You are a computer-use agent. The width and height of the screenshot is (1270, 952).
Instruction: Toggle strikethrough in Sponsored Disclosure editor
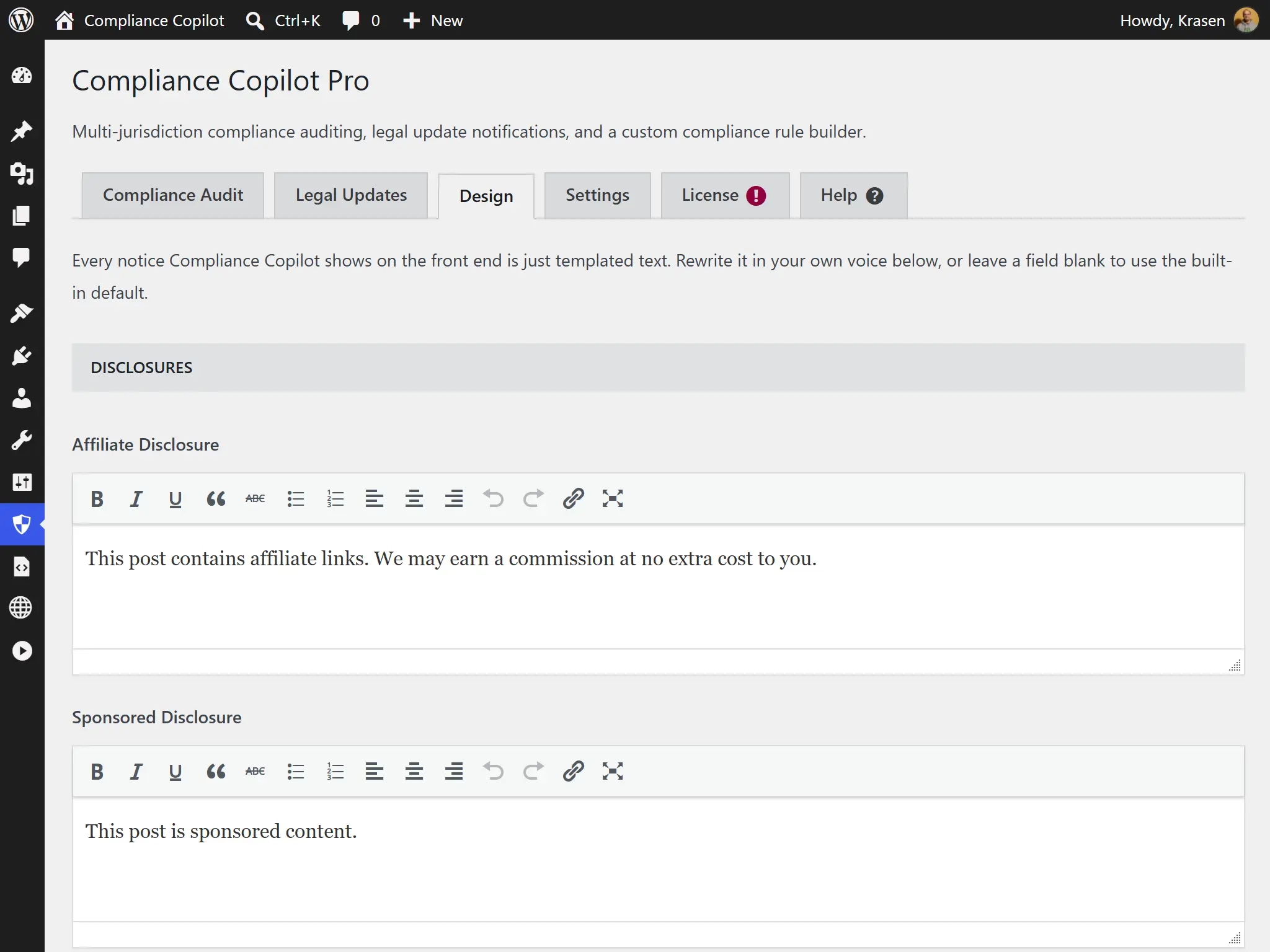point(255,772)
